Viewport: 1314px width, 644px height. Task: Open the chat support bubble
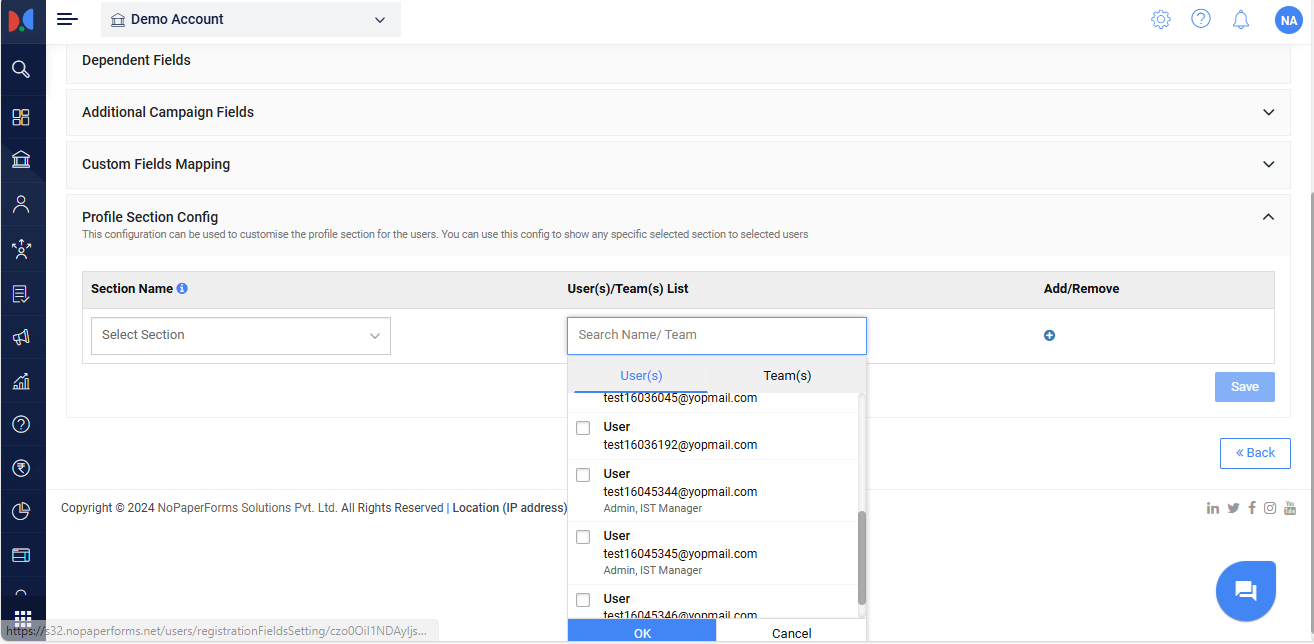tap(1245, 591)
